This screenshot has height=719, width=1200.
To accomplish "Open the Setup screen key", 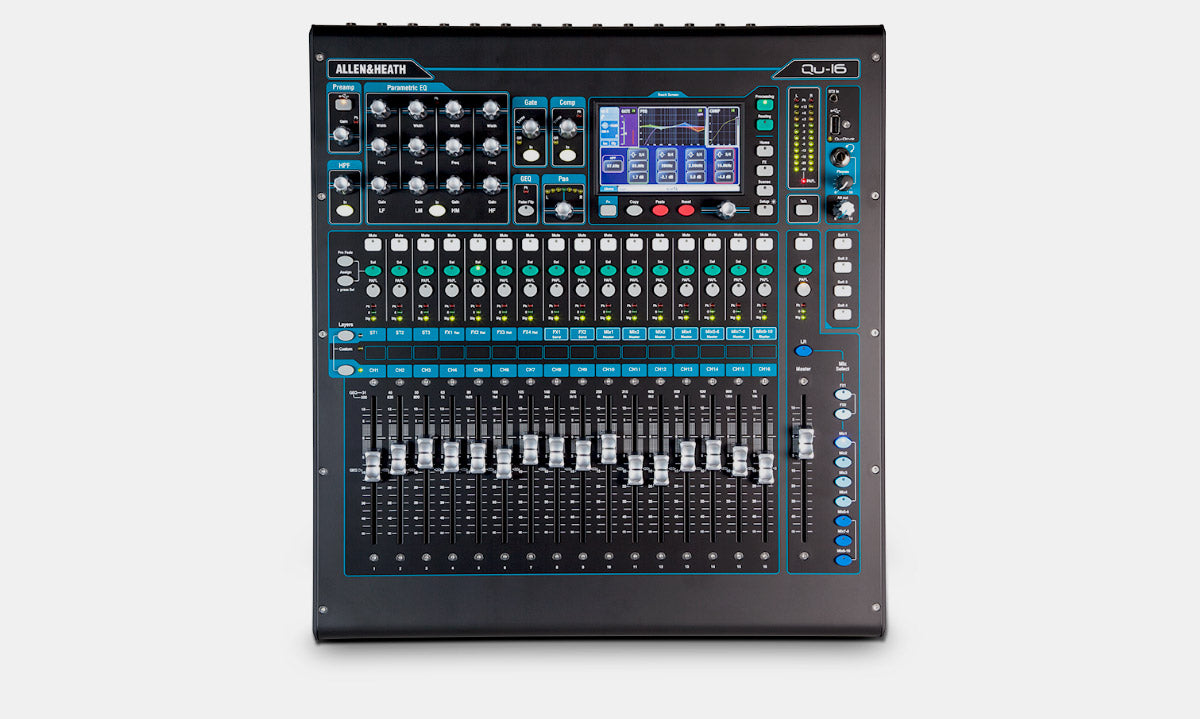I will point(765,210).
